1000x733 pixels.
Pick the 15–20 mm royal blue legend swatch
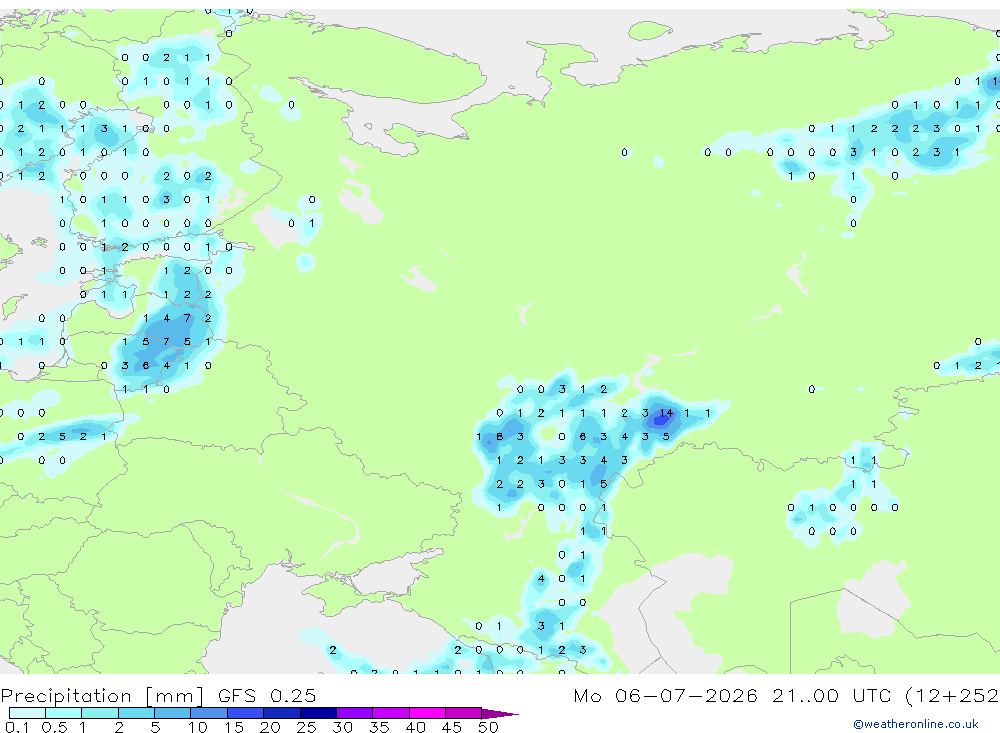click(245, 713)
